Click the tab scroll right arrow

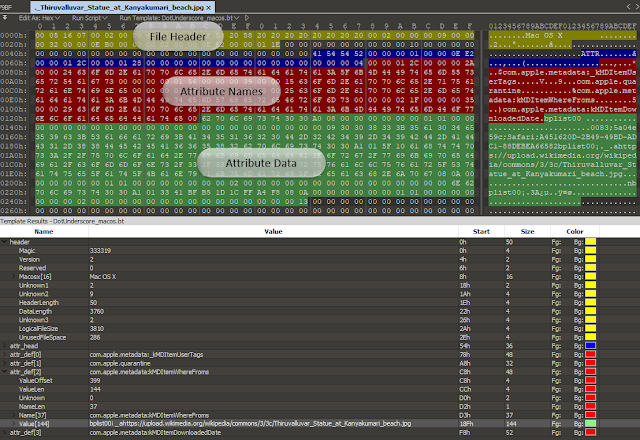[636, 7]
